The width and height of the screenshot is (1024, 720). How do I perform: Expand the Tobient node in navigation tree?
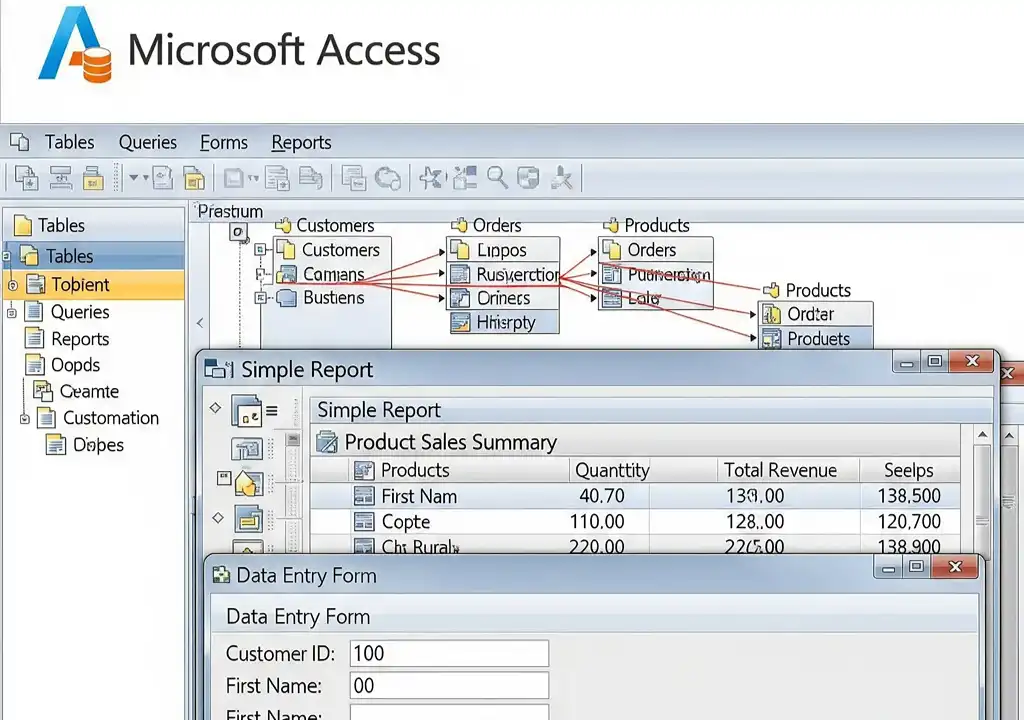(12, 286)
